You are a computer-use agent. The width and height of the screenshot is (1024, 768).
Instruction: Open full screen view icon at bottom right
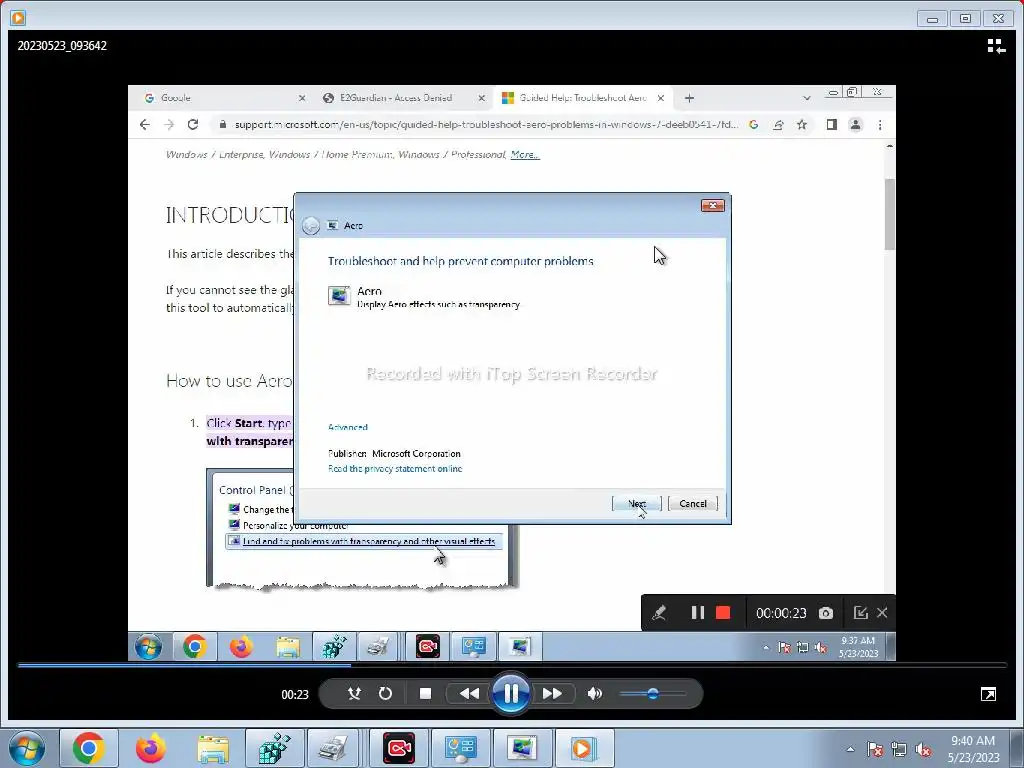coord(988,694)
